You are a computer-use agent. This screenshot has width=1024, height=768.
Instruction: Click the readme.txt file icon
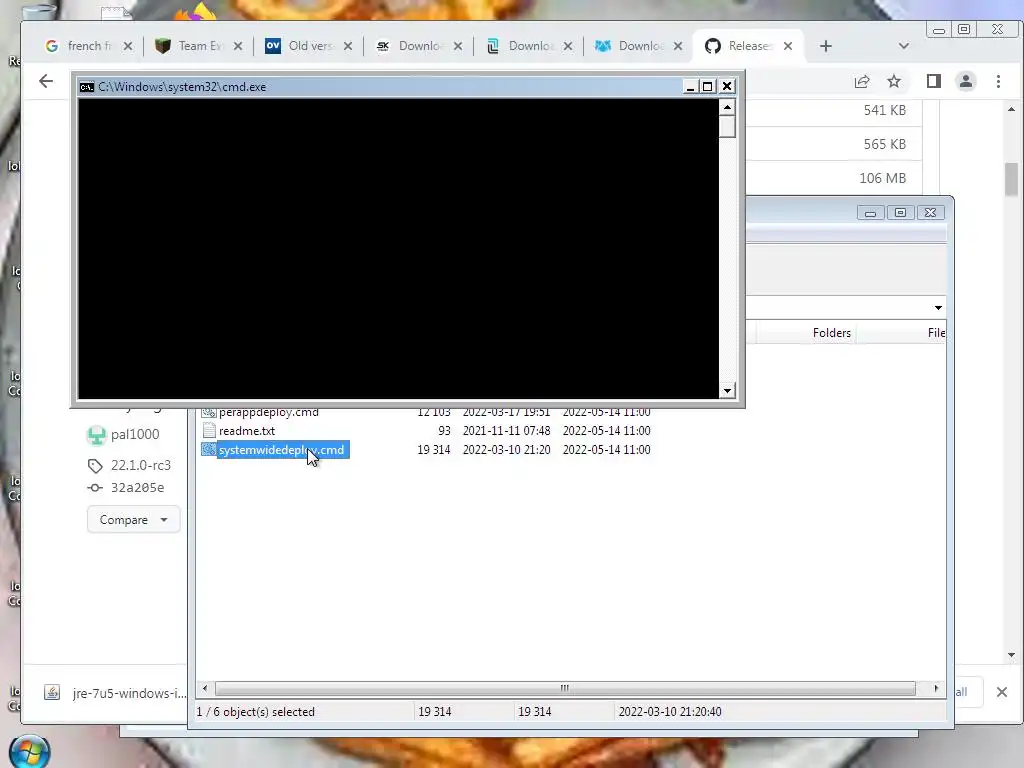pyautogui.click(x=209, y=431)
